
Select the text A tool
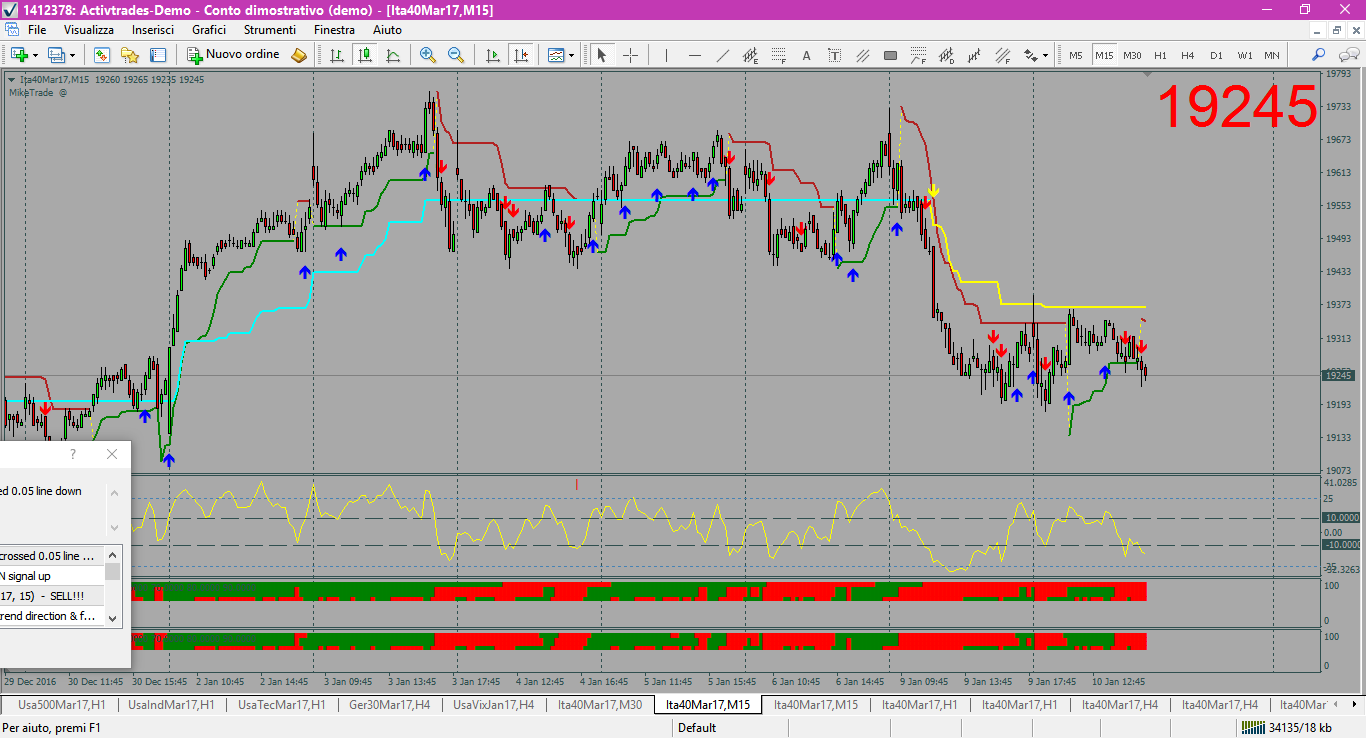point(807,55)
